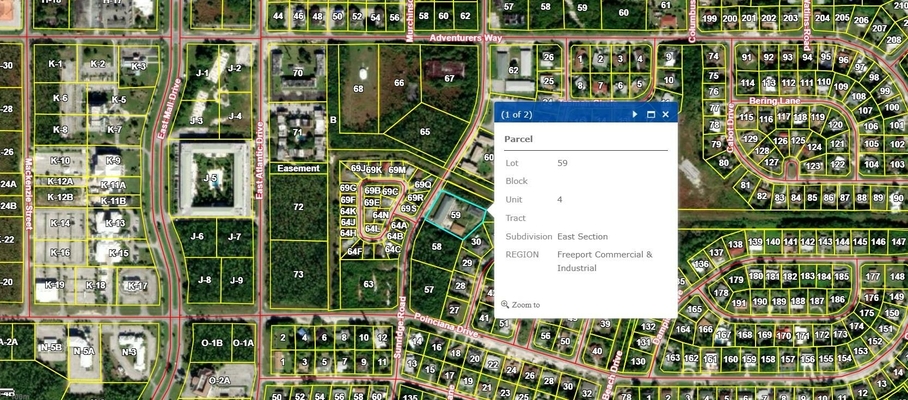Click parcel O-1B on the map
Image resolution: width=908 pixels, height=400 pixels.
coord(212,343)
